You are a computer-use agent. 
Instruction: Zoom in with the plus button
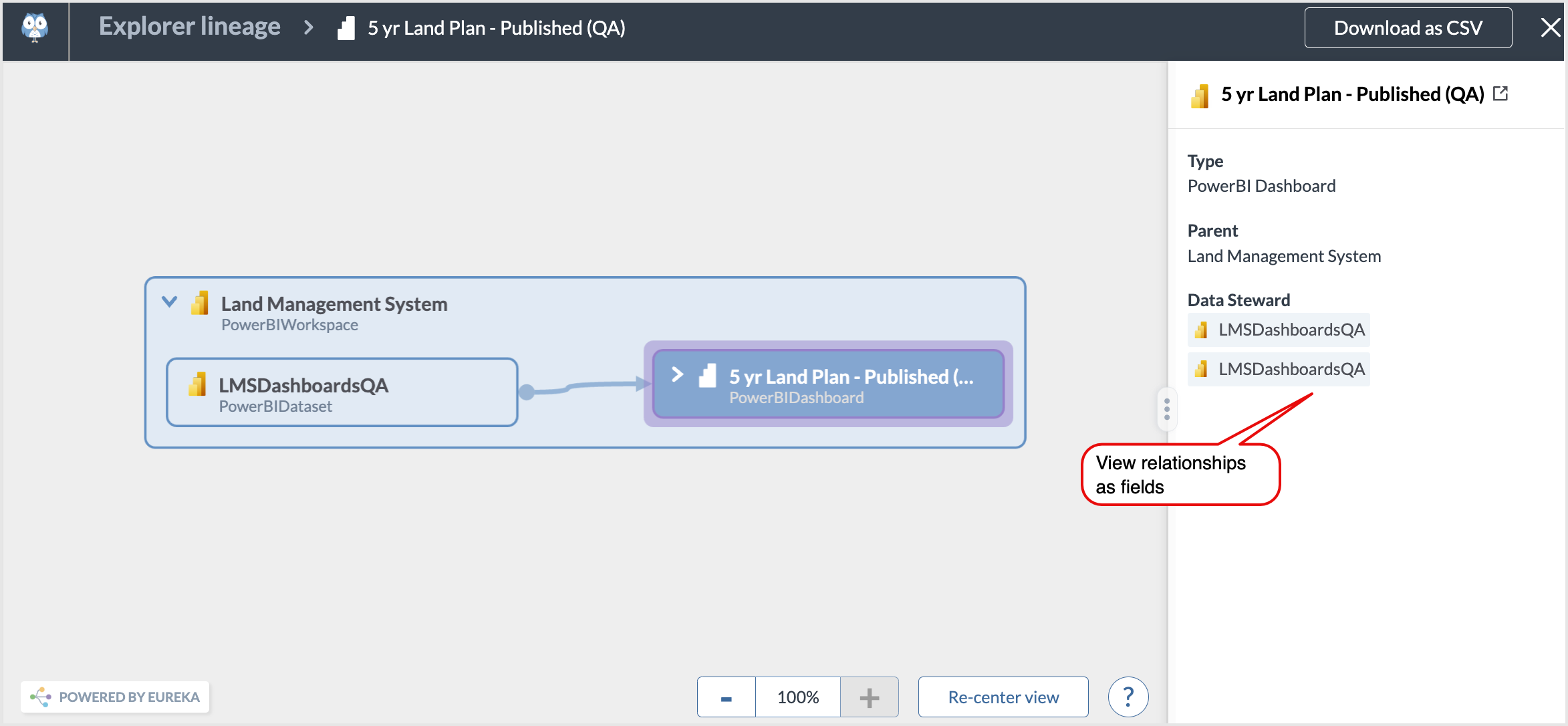tap(869, 697)
